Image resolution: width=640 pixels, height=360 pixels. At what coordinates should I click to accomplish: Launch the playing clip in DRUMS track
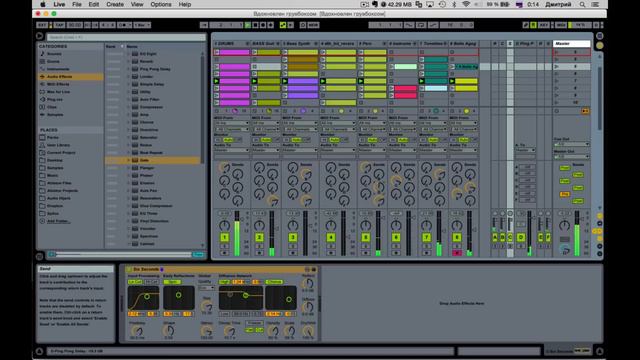(x=217, y=81)
